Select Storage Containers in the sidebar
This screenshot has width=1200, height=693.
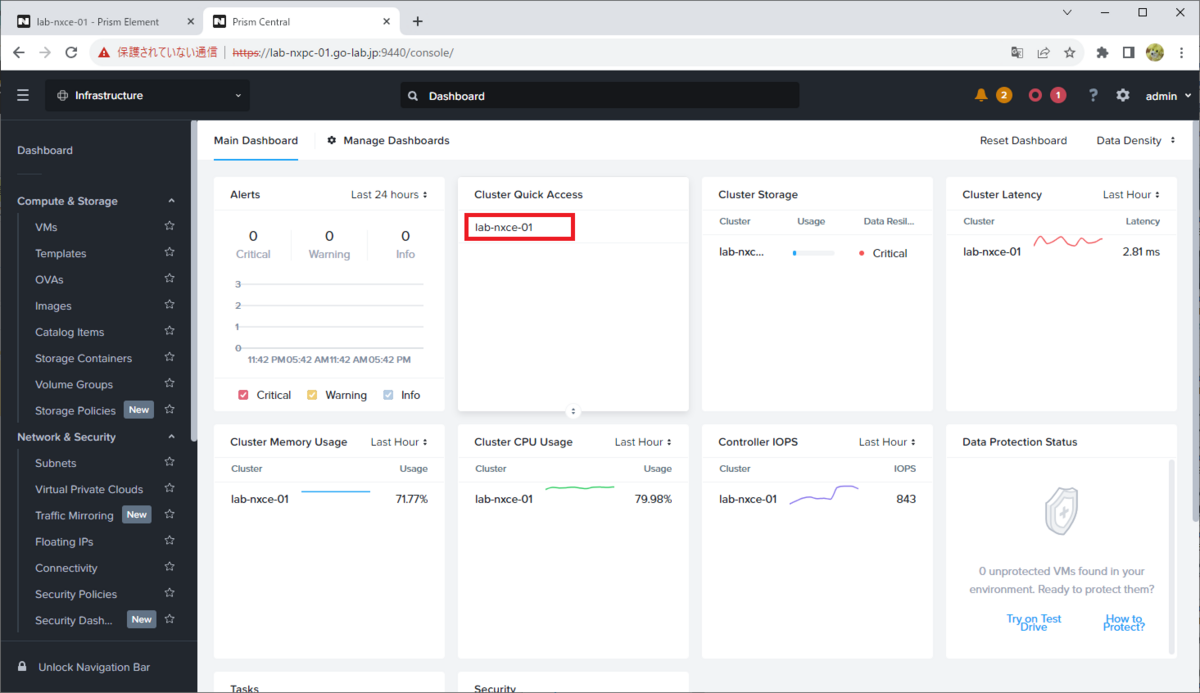(83, 358)
